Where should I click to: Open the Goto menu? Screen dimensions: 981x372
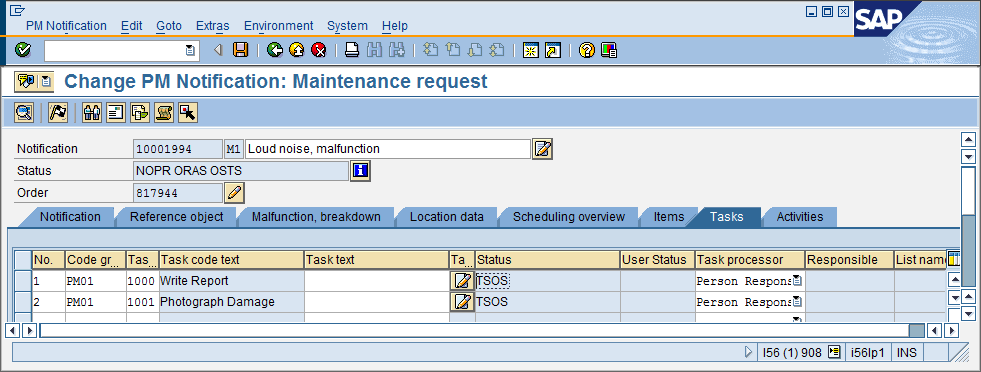point(169,26)
